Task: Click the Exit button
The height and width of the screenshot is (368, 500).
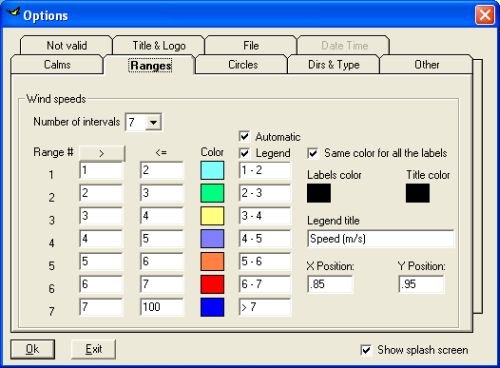Action: (94, 349)
